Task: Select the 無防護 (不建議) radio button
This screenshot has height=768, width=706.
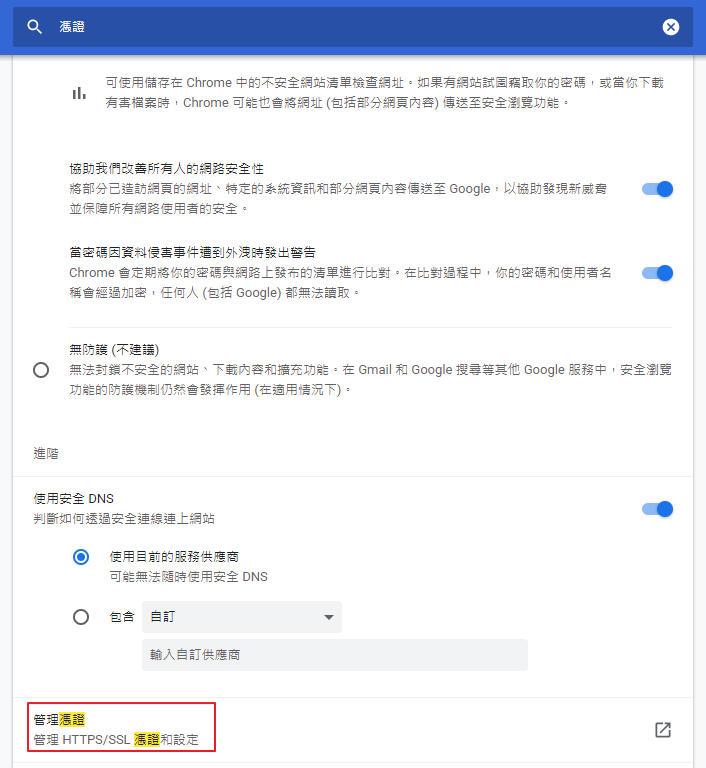Action: tap(41, 370)
